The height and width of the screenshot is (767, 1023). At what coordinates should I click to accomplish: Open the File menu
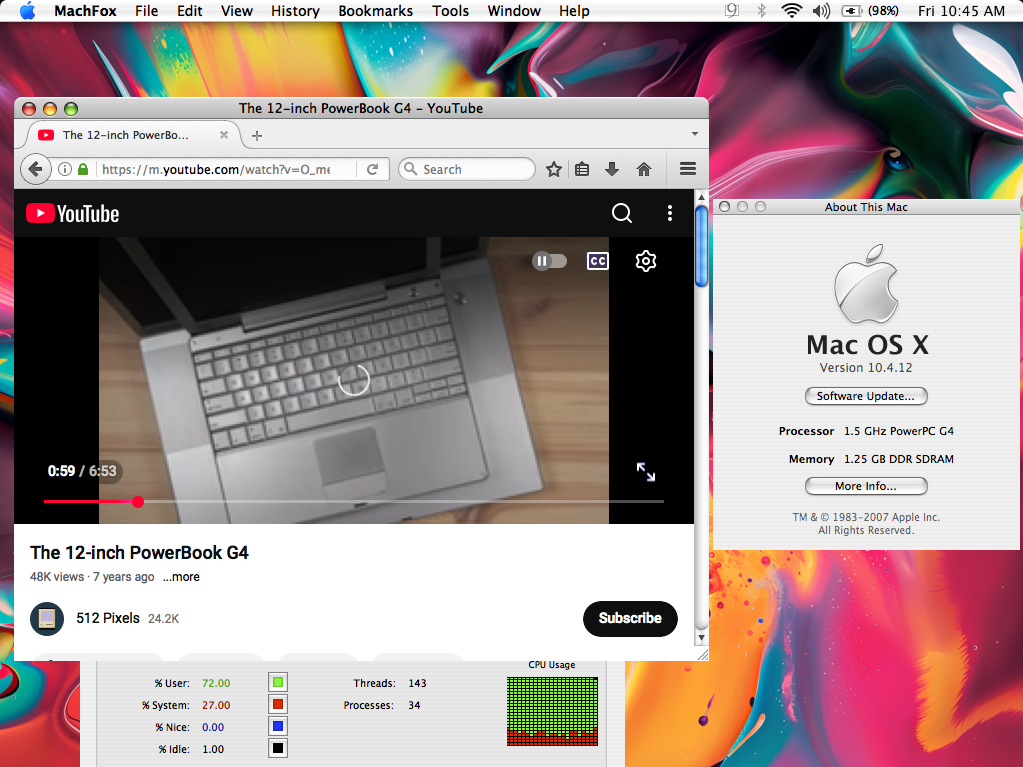[147, 11]
